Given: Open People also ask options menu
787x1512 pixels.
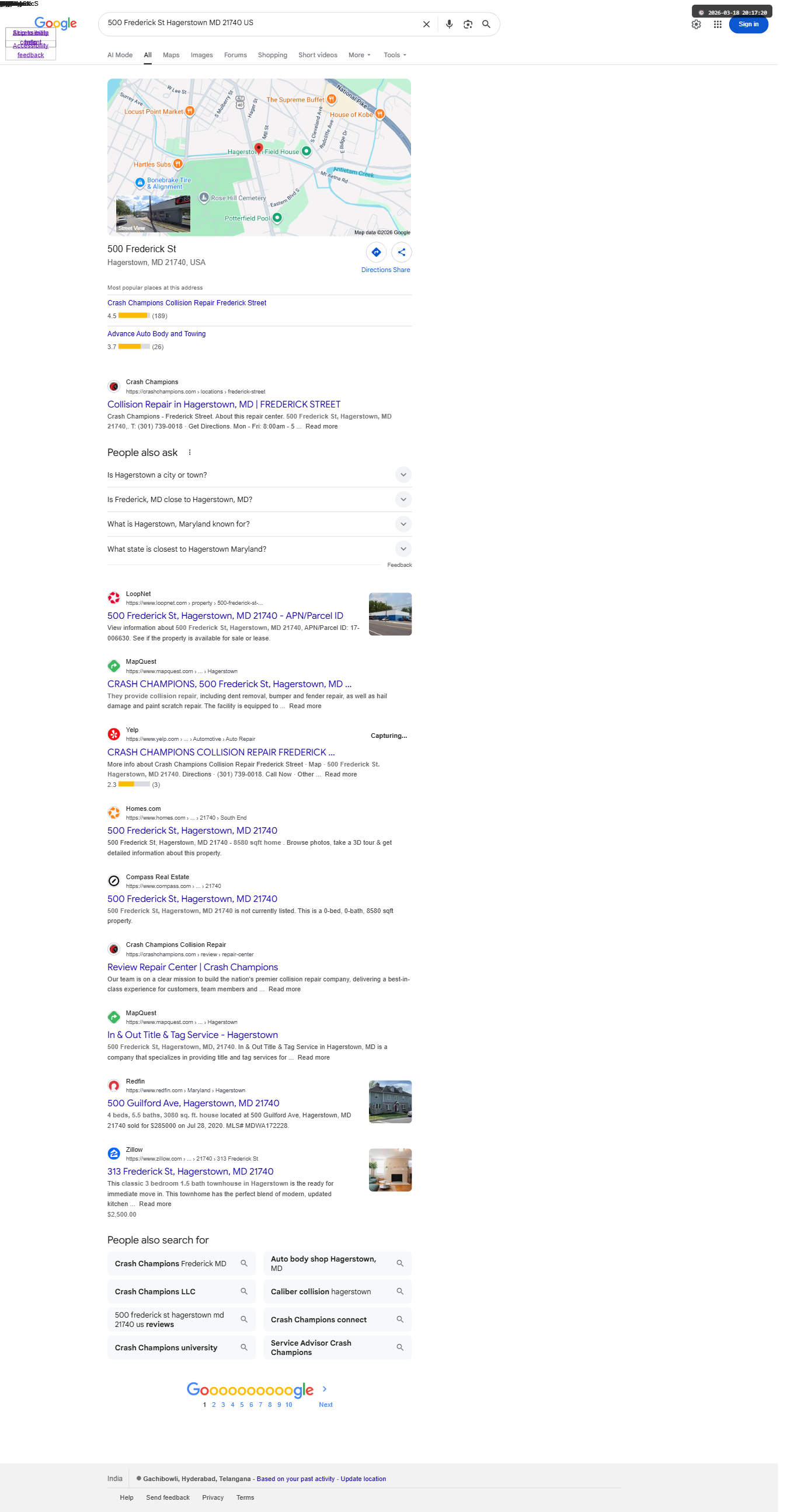Looking at the screenshot, I should [191, 457].
